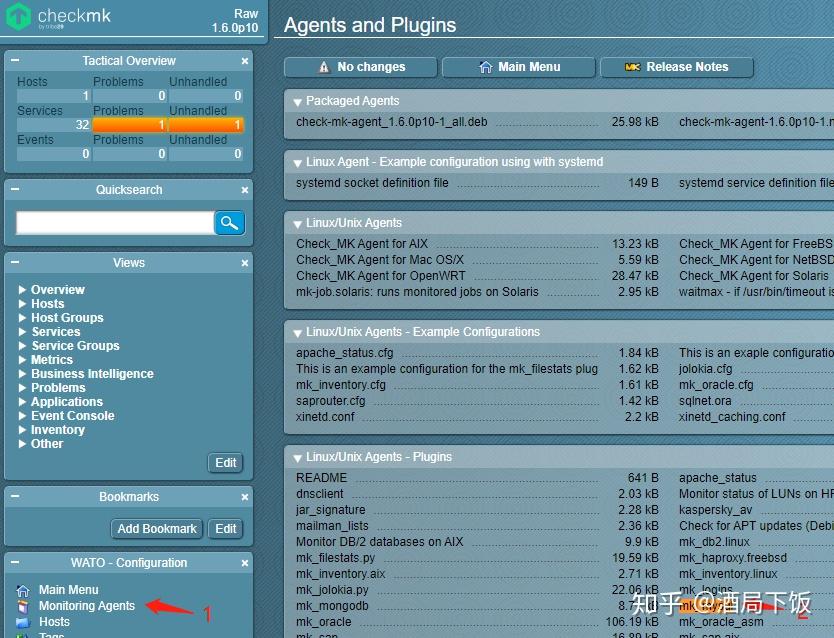Image resolution: width=834 pixels, height=638 pixels.
Task: Download the mk_mongodb plugin
Action: pos(332,606)
